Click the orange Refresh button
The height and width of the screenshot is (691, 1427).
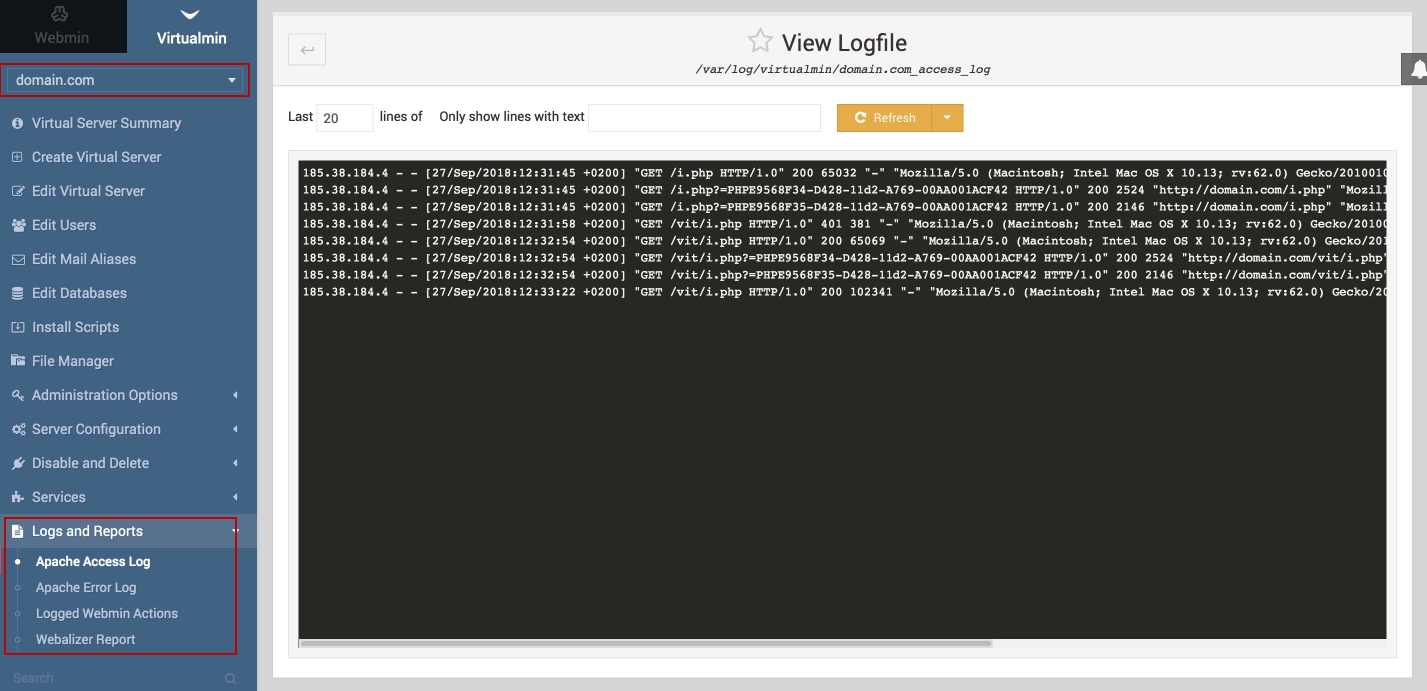click(884, 118)
